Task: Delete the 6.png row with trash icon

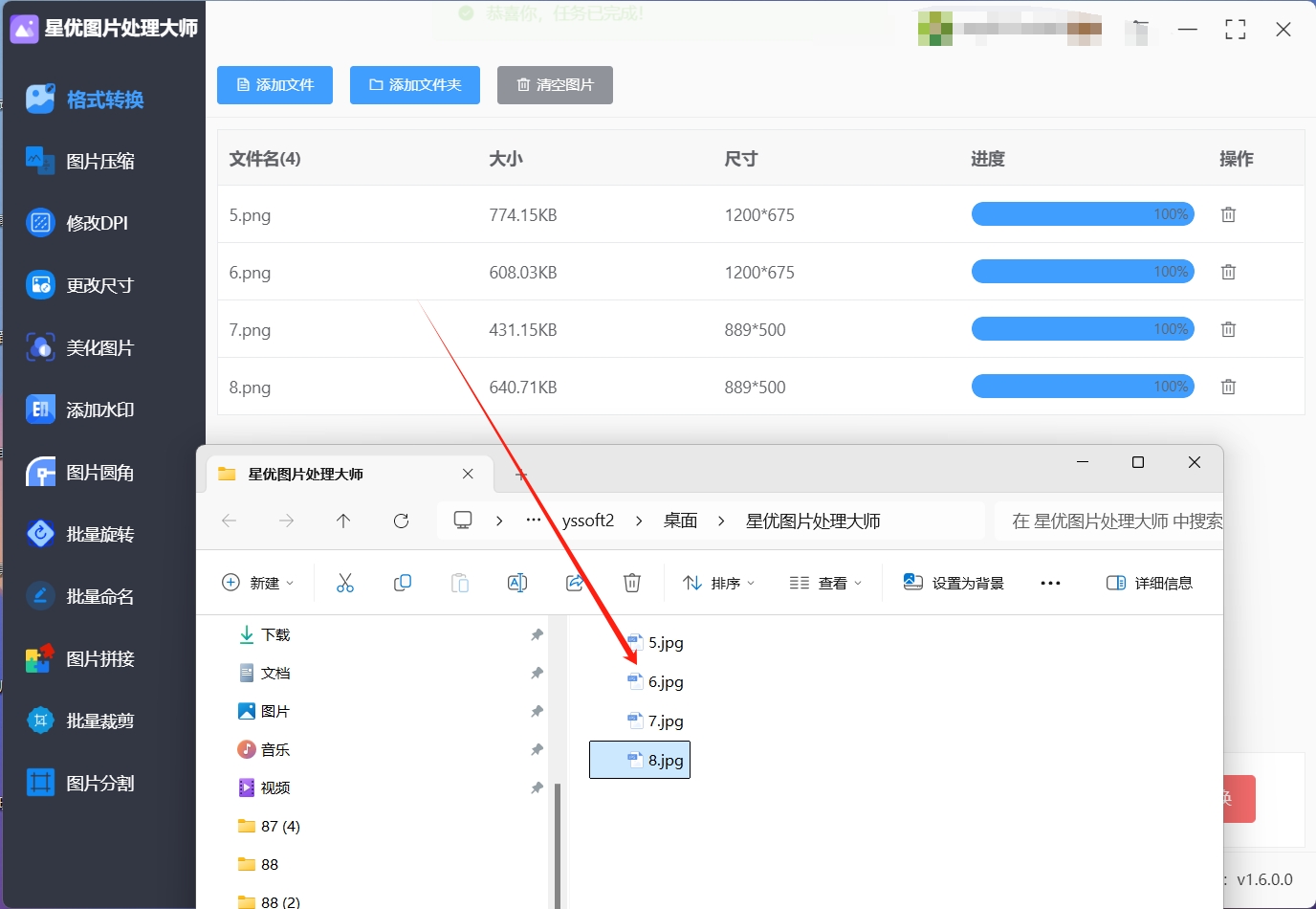Action: click(x=1228, y=272)
